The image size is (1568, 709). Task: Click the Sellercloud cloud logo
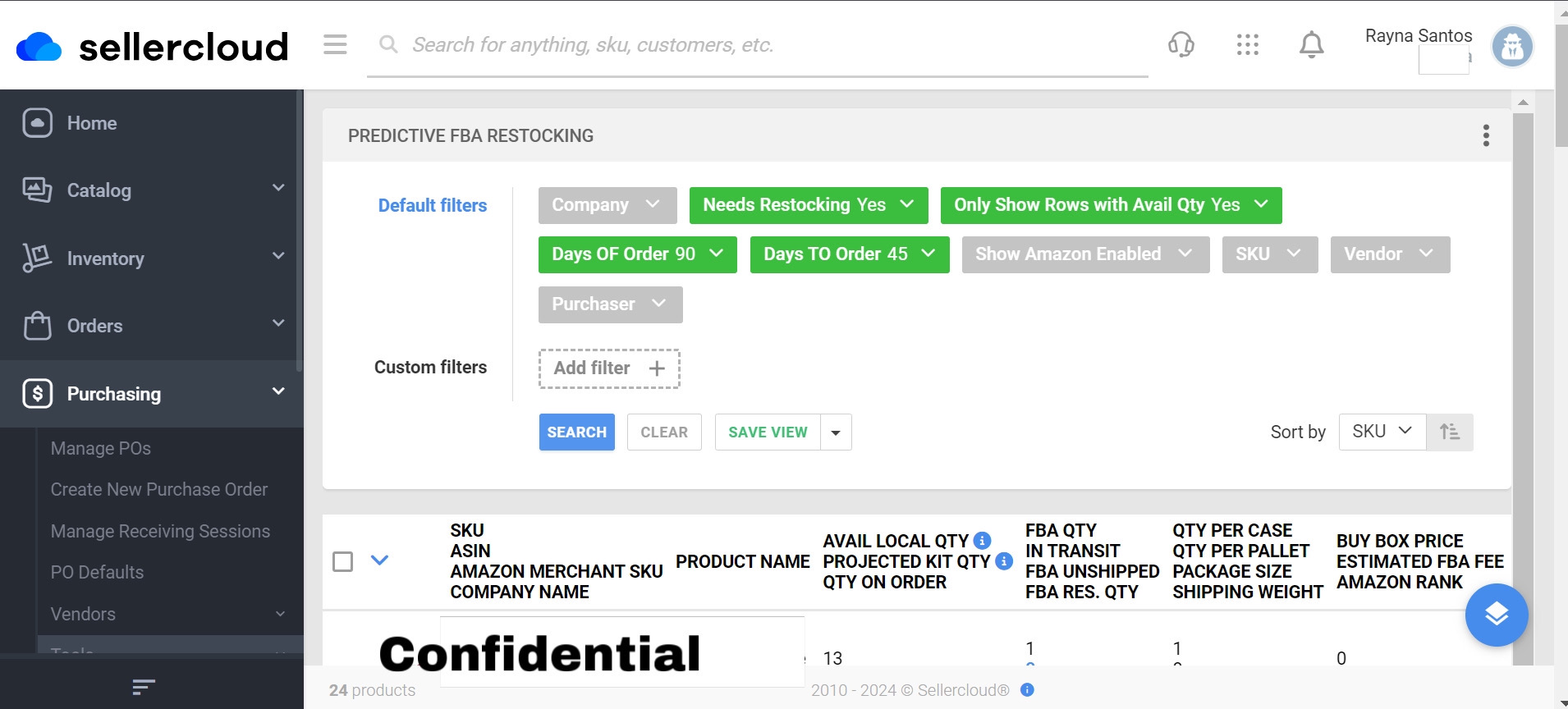pos(39,47)
